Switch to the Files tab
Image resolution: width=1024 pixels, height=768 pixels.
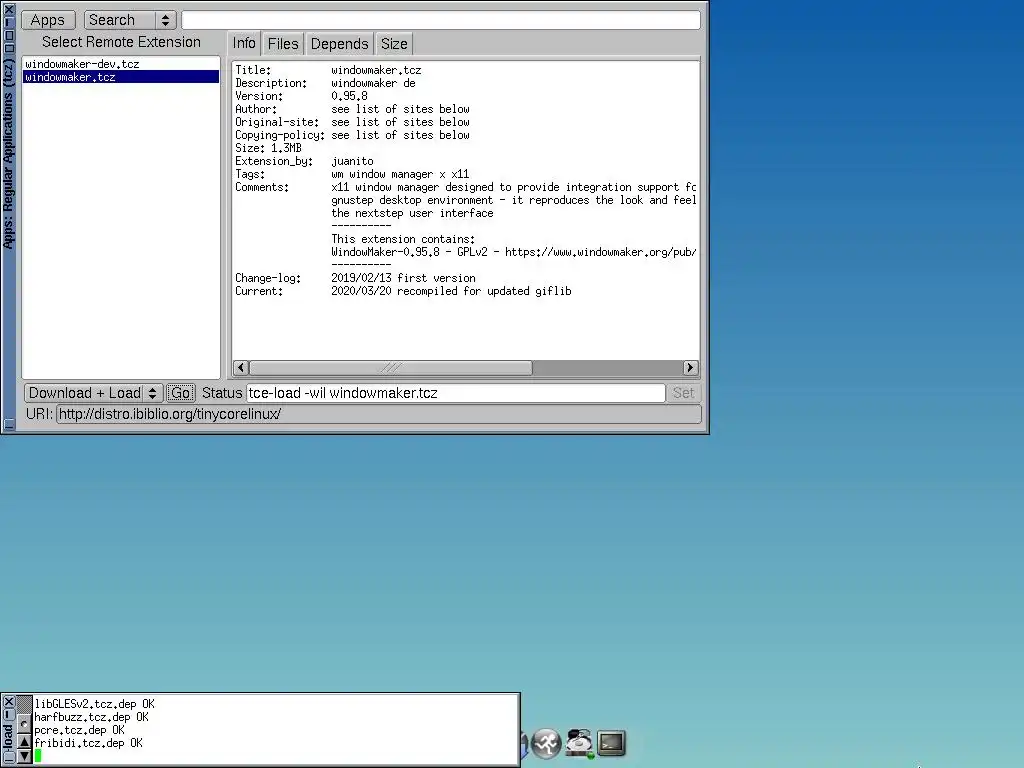point(283,44)
